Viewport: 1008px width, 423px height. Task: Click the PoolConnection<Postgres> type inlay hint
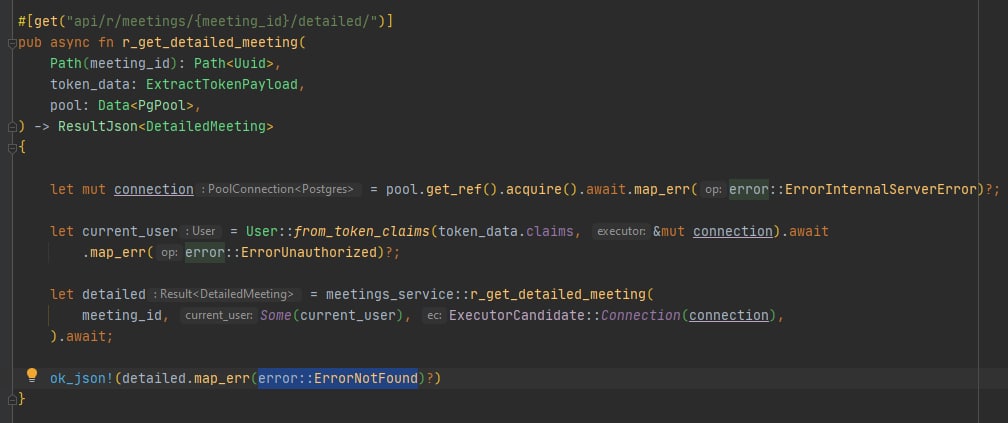pos(278,190)
